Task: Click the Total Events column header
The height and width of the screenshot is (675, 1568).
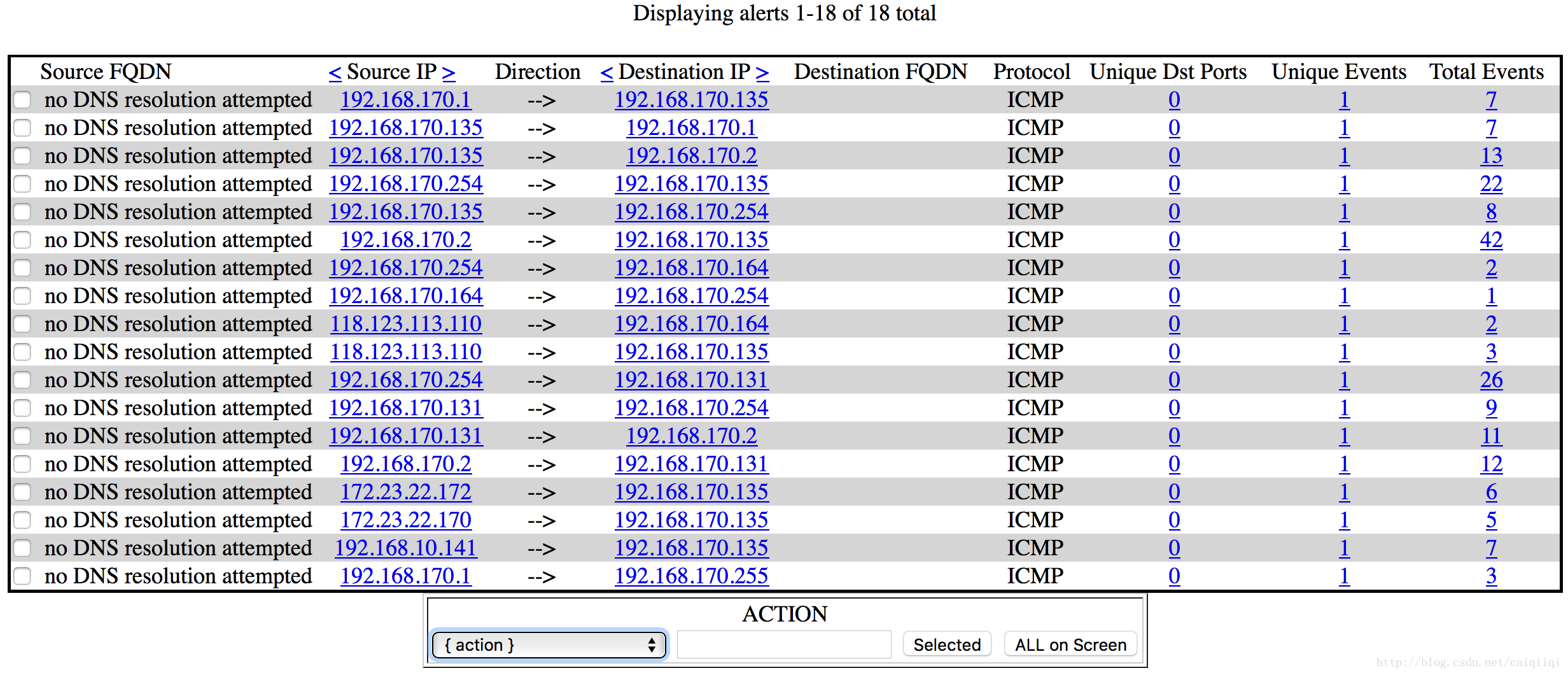Action: pos(1487,72)
